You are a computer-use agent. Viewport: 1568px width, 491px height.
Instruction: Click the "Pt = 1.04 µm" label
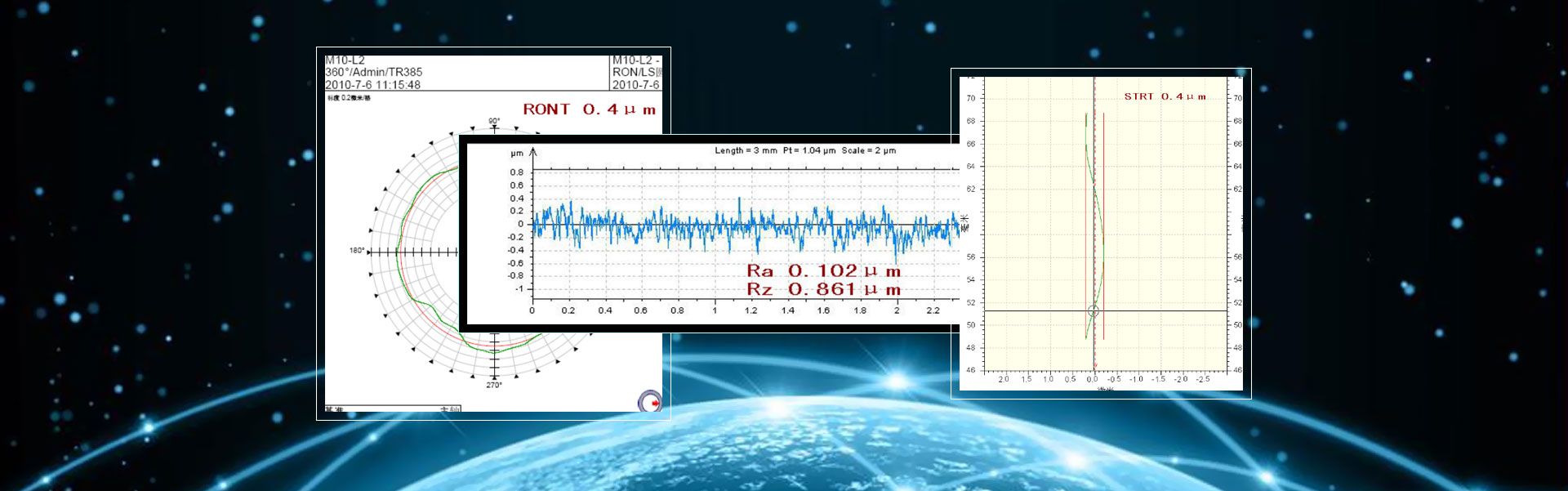(809, 150)
